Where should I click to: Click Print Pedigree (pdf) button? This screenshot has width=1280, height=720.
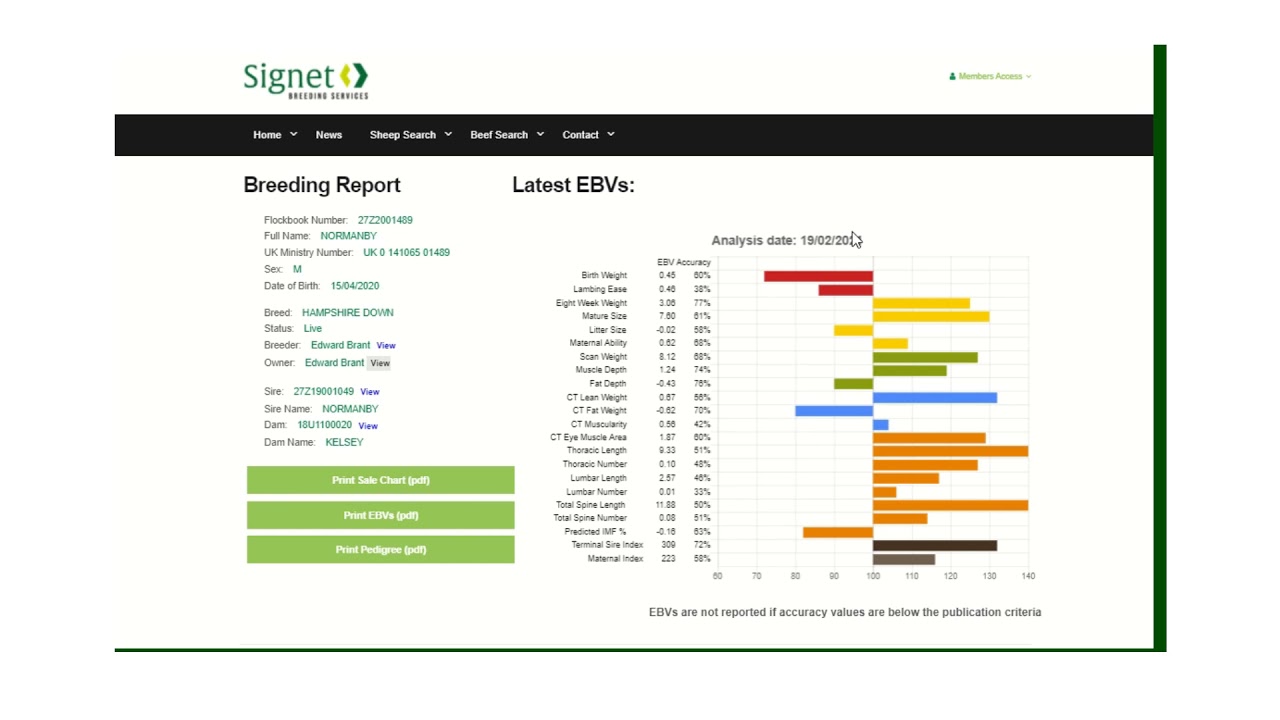(381, 549)
